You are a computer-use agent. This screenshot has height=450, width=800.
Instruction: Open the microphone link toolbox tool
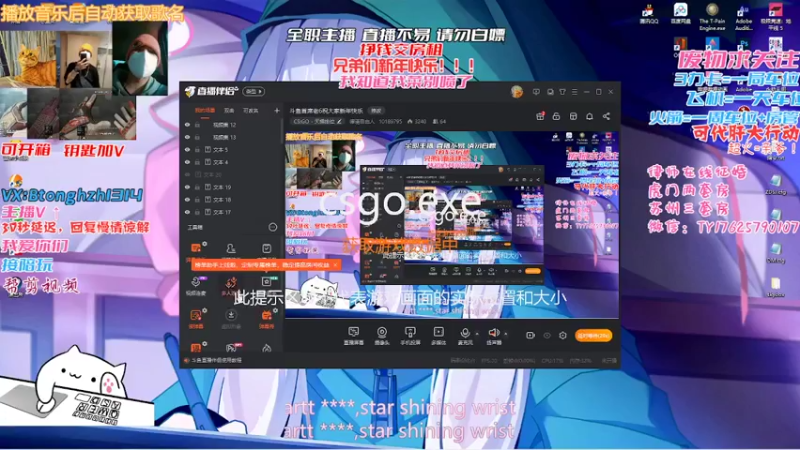tap(196, 286)
